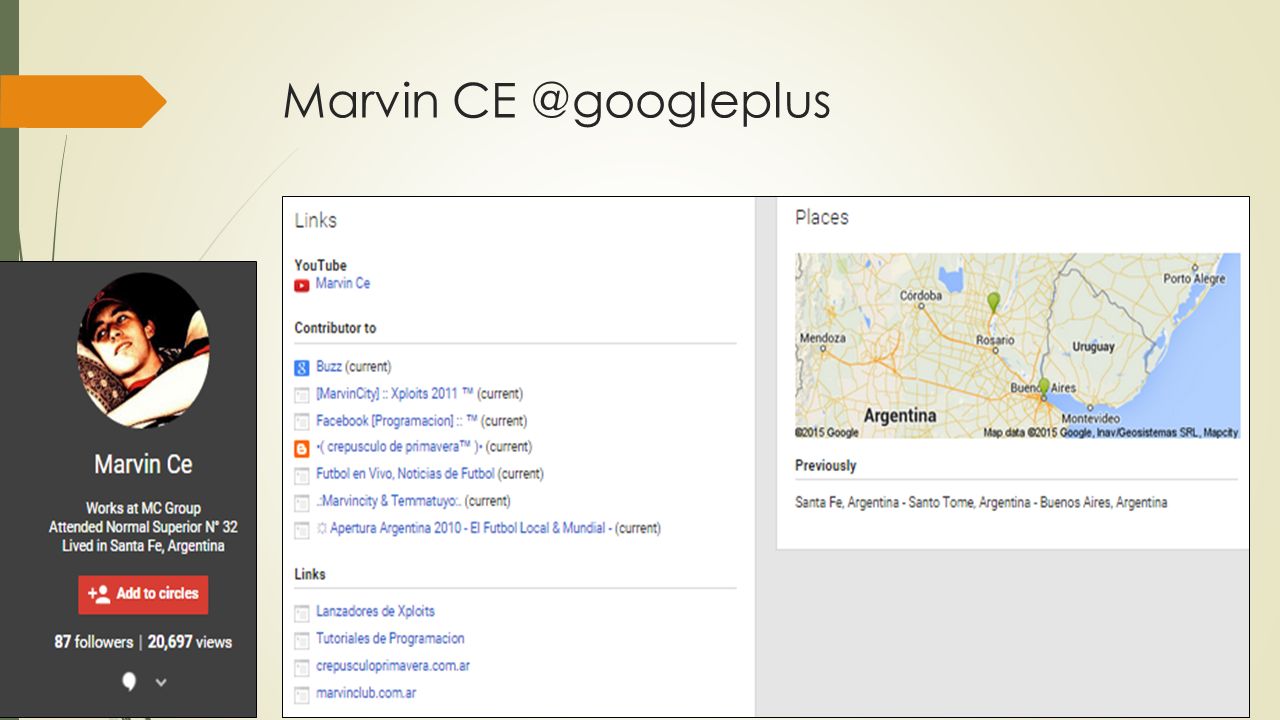Open the Marvin Ce YouTube link
1280x720 pixels.
pyautogui.click(x=343, y=284)
